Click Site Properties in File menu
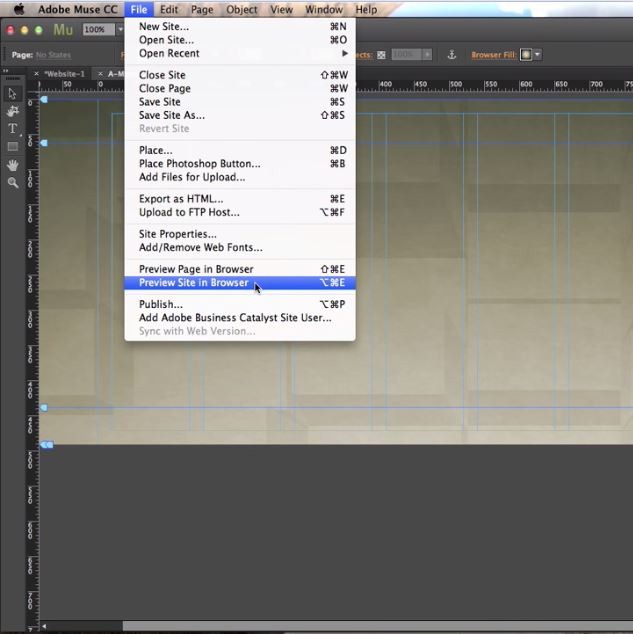Viewport: 633px width, 634px height. click(177, 234)
